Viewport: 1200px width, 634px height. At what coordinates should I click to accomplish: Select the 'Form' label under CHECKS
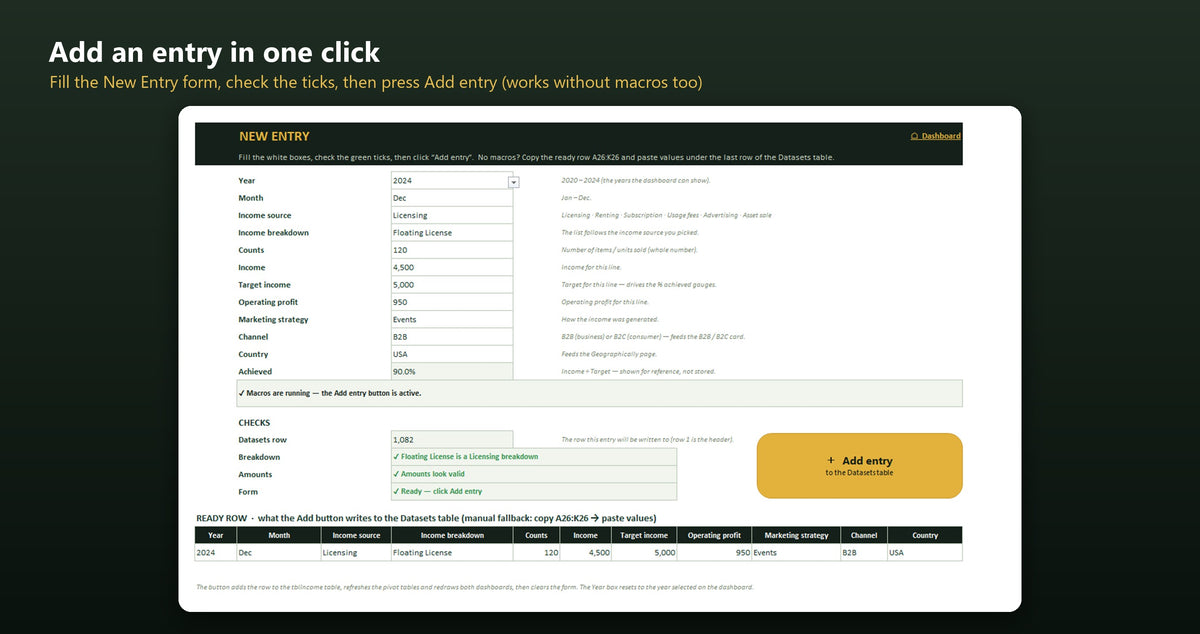coord(248,492)
